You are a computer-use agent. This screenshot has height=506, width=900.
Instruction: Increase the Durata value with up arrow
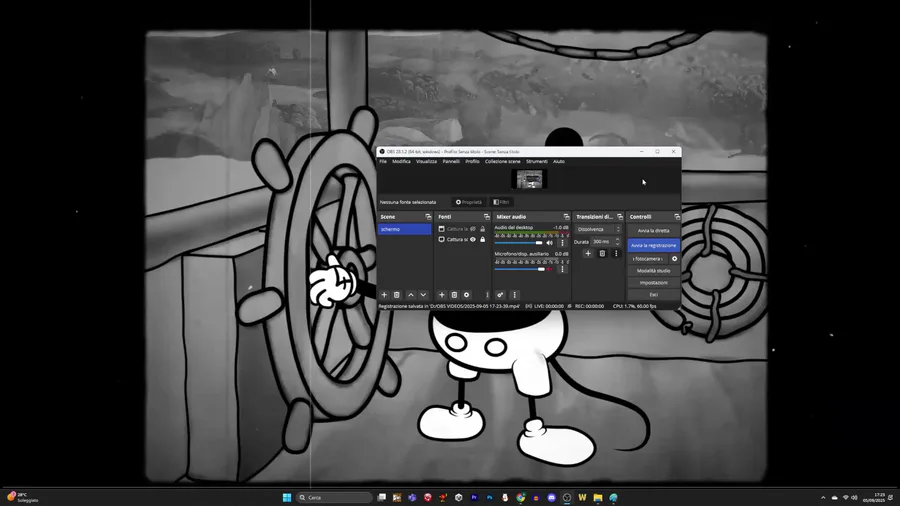(x=618, y=239)
